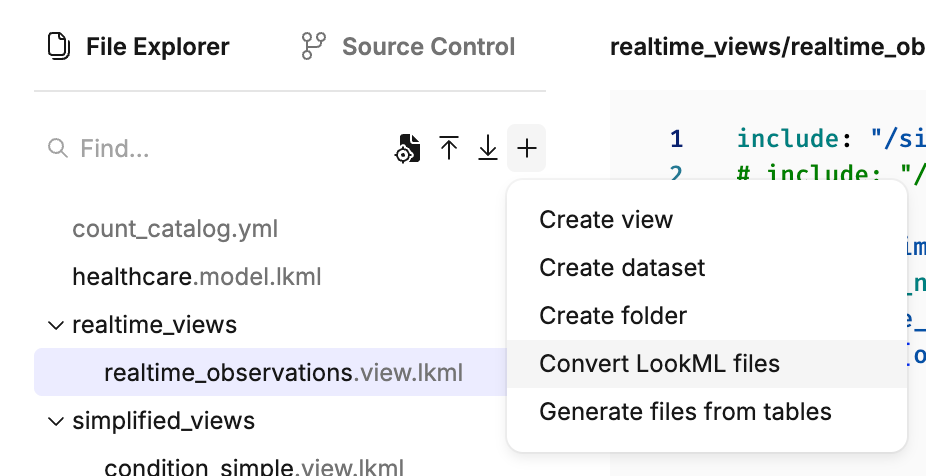Click the plus add-new icon
This screenshot has width=926, height=476.
[527, 149]
